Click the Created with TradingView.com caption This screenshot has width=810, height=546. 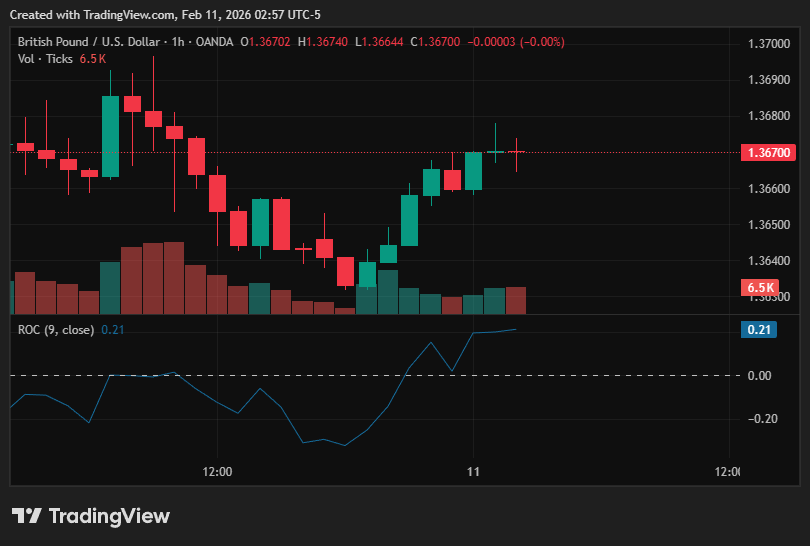(x=165, y=15)
